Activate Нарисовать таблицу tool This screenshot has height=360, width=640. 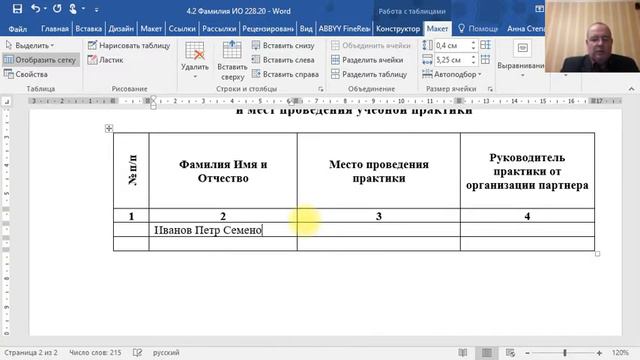[129, 45]
